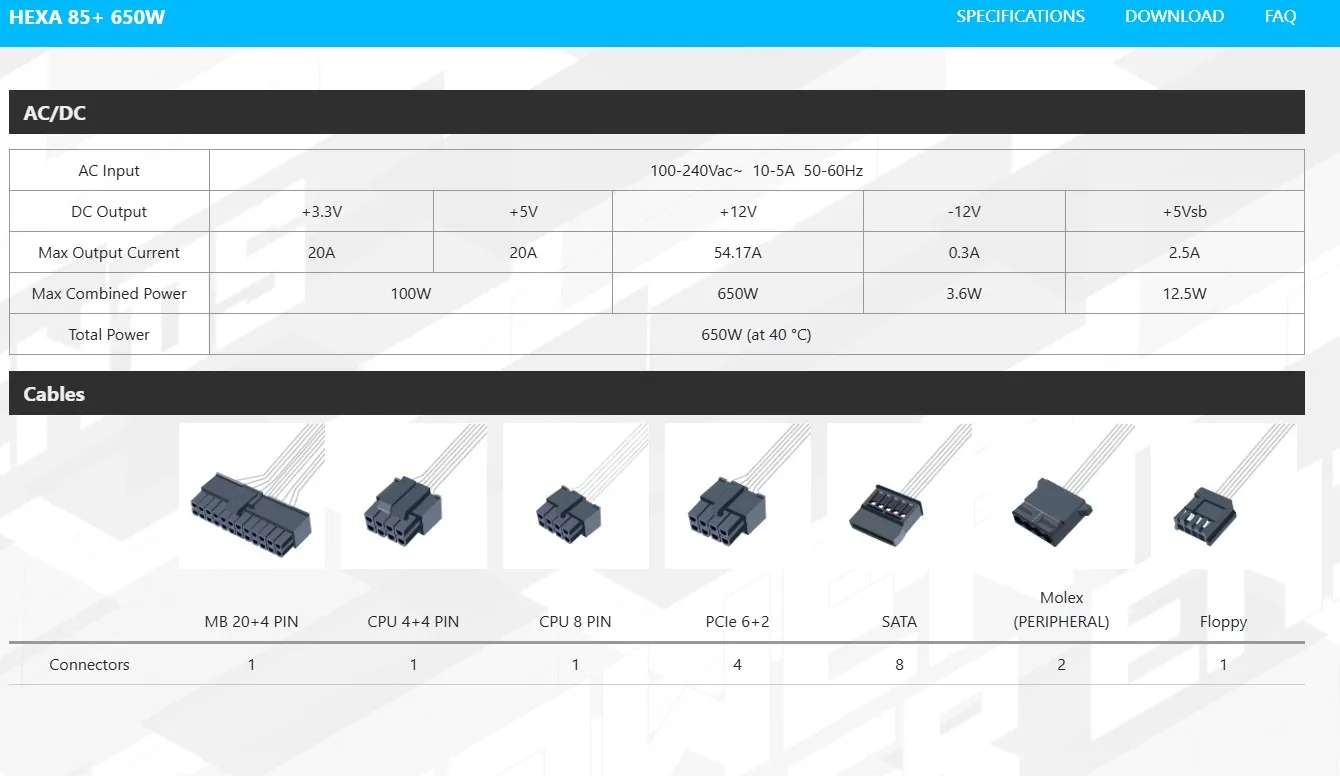Image resolution: width=1340 pixels, height=776 pixels.
Task: Click the Connectors row label
Action: (x=89, y=664)
